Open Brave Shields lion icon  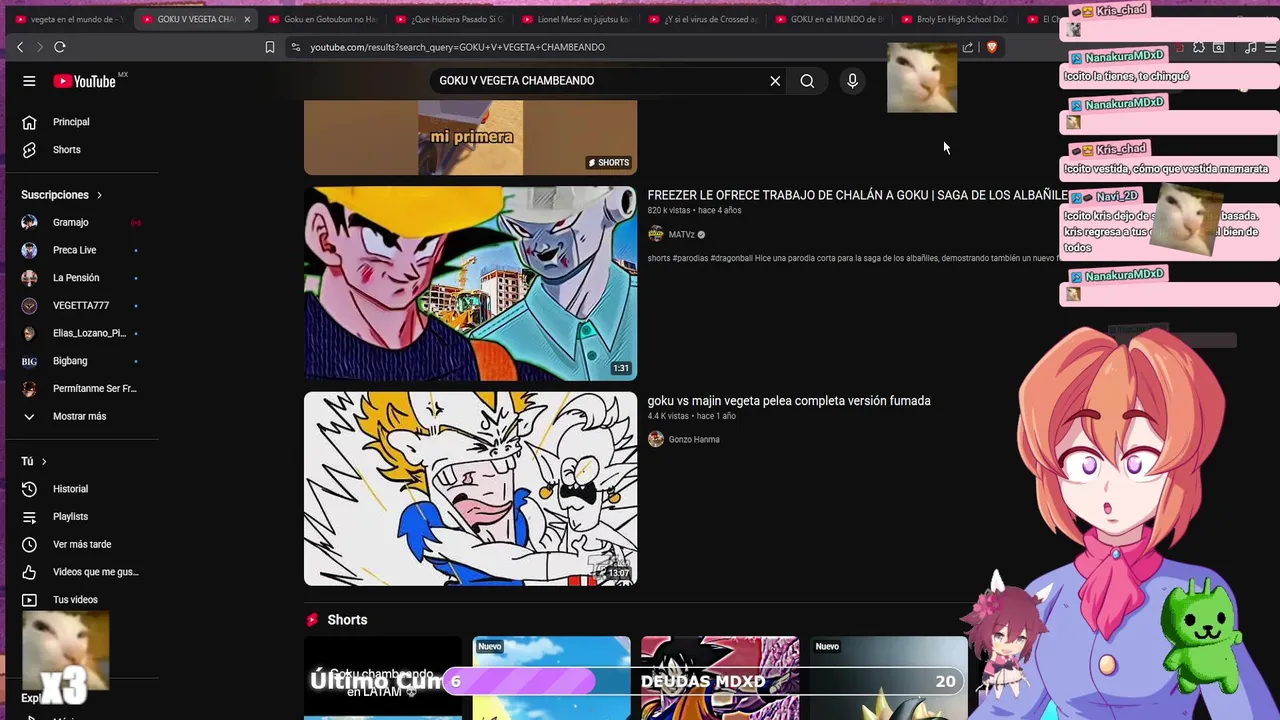(x=992, y=47)
